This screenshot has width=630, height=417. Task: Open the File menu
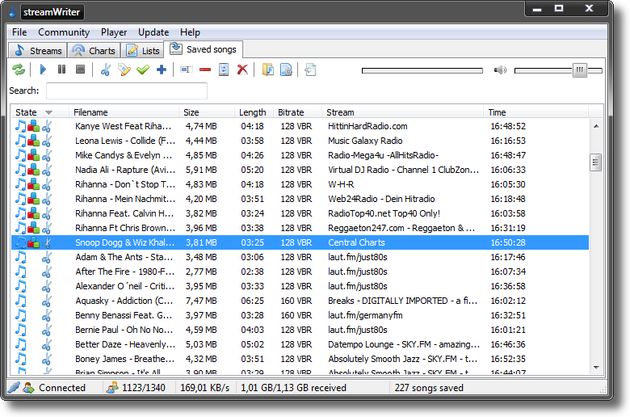(x=19, y=32)
